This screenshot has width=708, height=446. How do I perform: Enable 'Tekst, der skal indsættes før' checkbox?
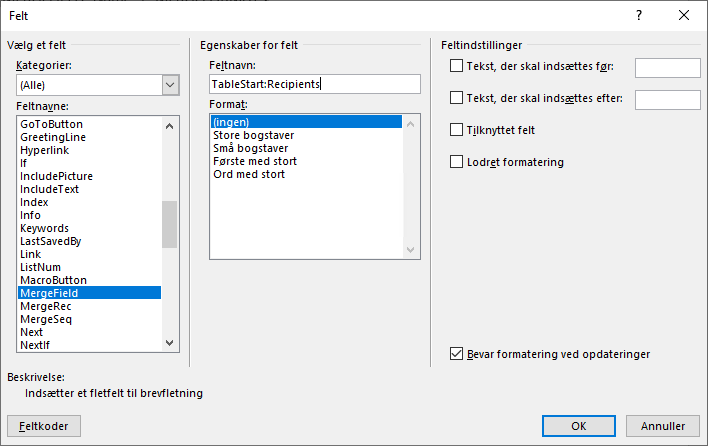pyautogui.click(x=456, y=66)
